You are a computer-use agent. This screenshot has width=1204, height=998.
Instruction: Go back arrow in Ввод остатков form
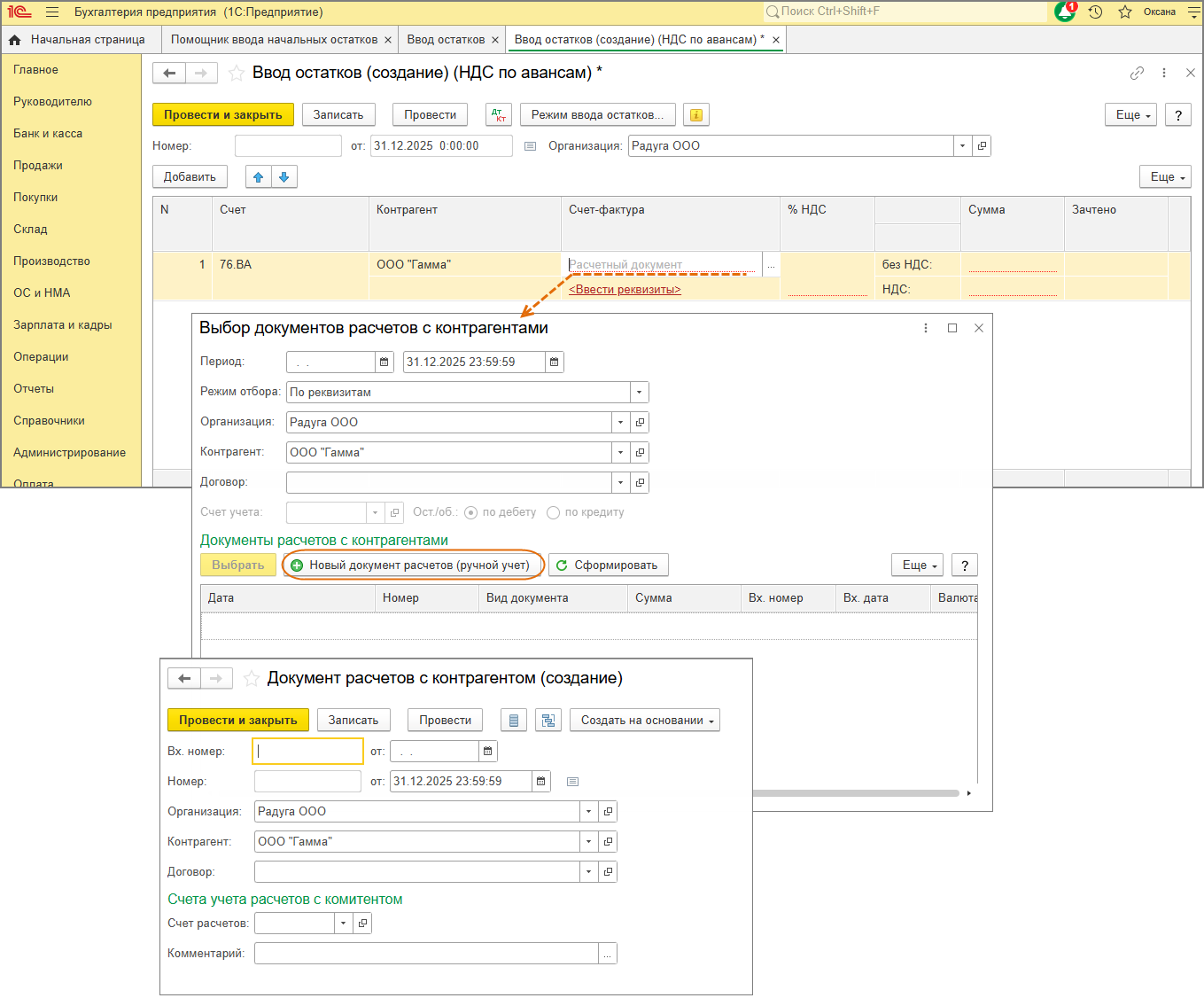169,74
